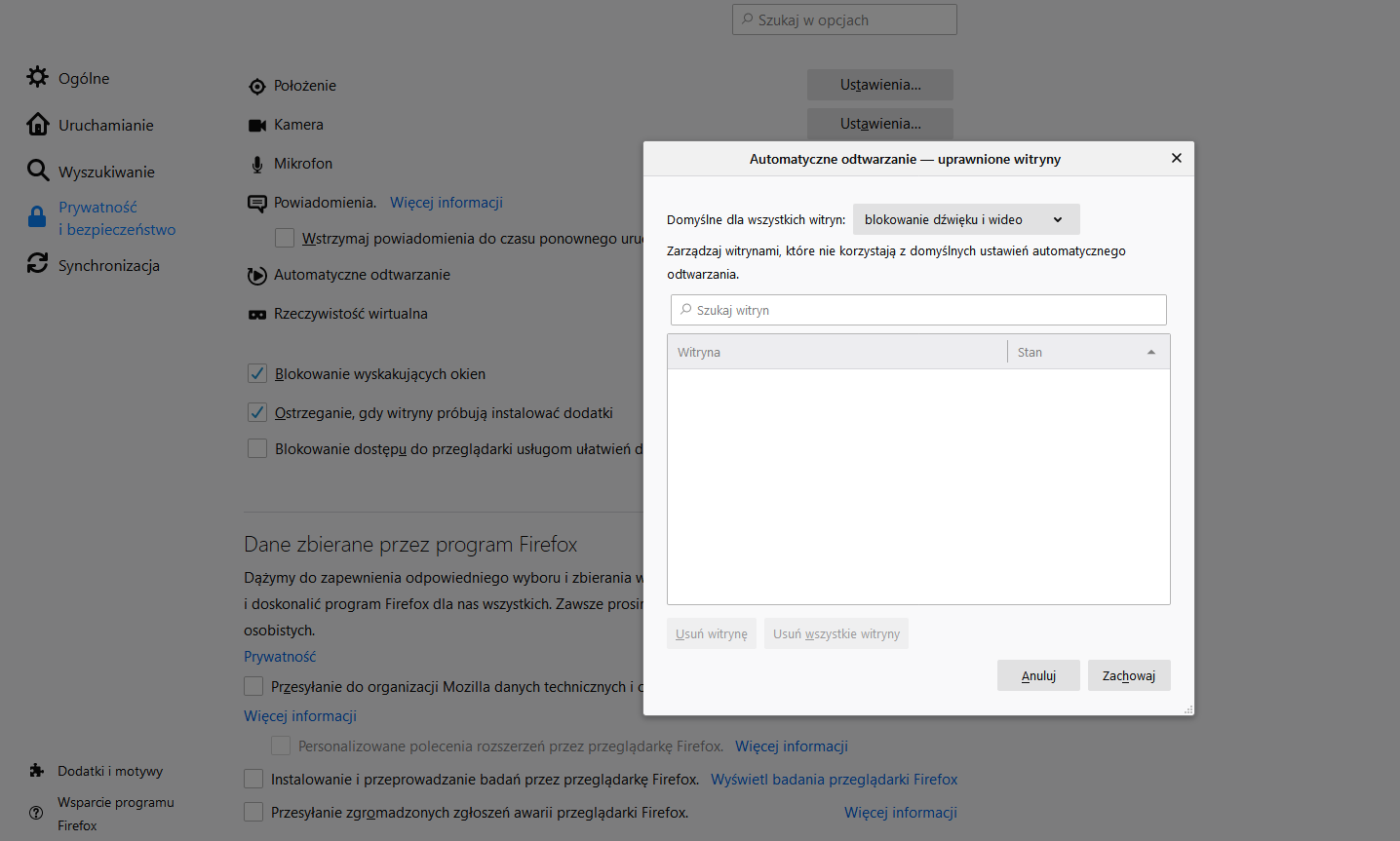
Task: Click the Wsparcie programu help icon
Action: click(37, 813)
